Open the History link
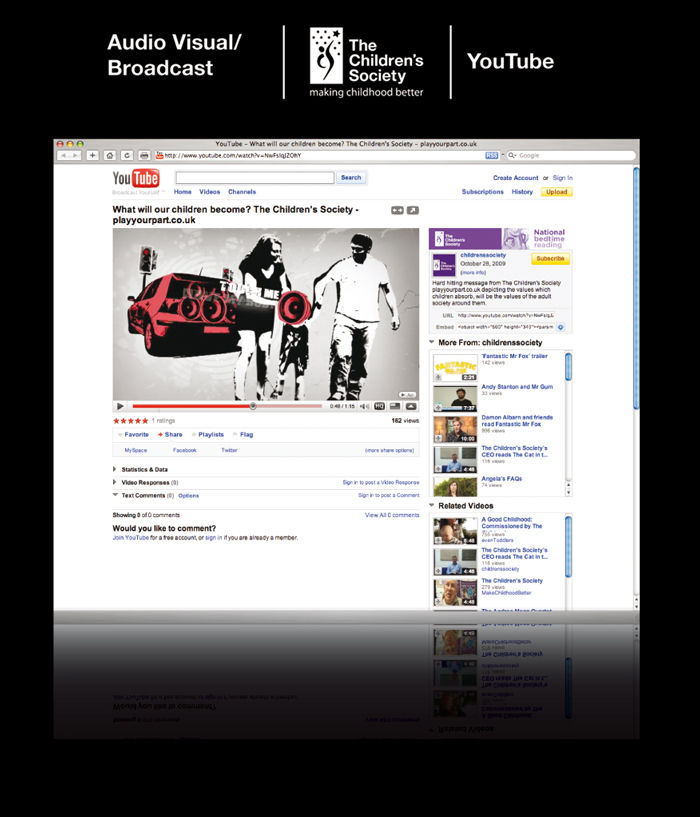 coord(522,192)
